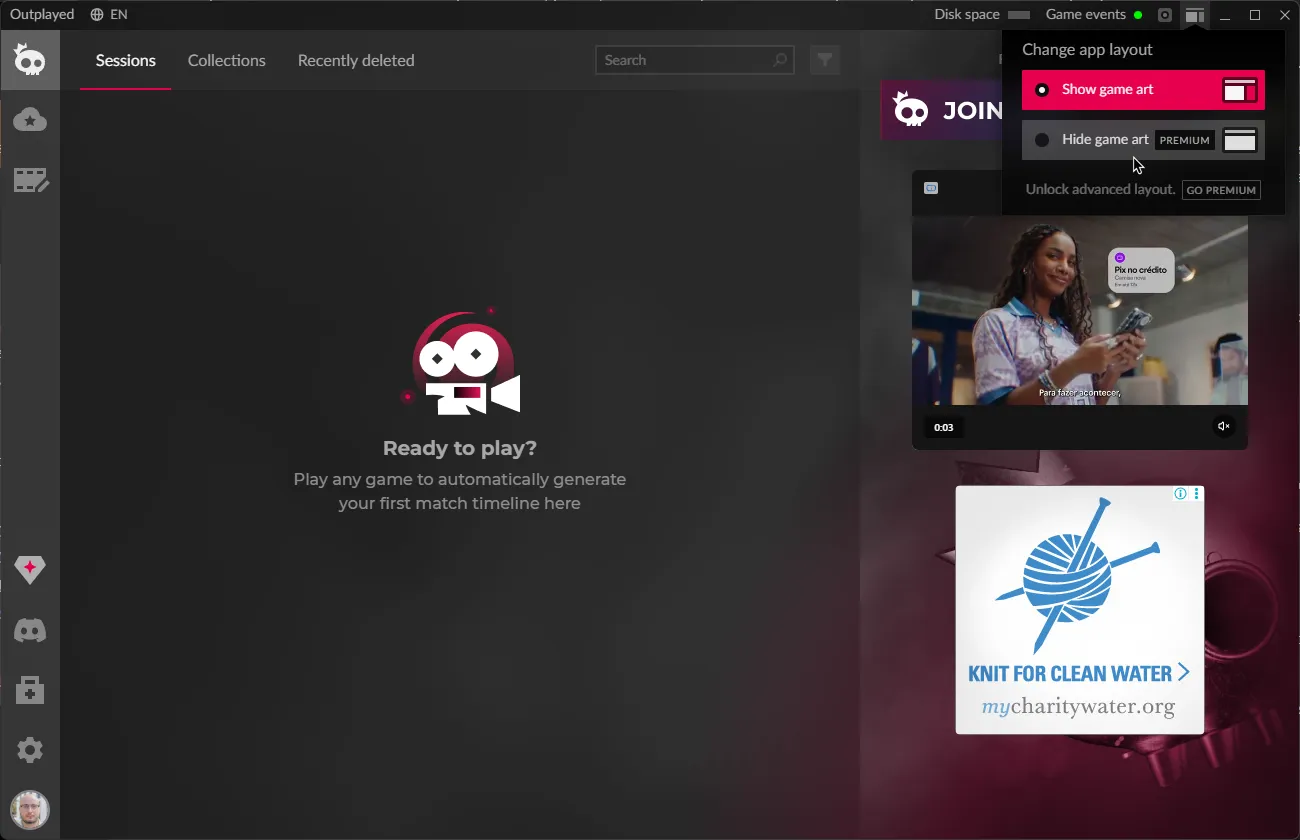This screenshot has width=1300, height=840.
Task: Open the knit ad options dots
Action: pyautogui.click(x=1196, y=493)
